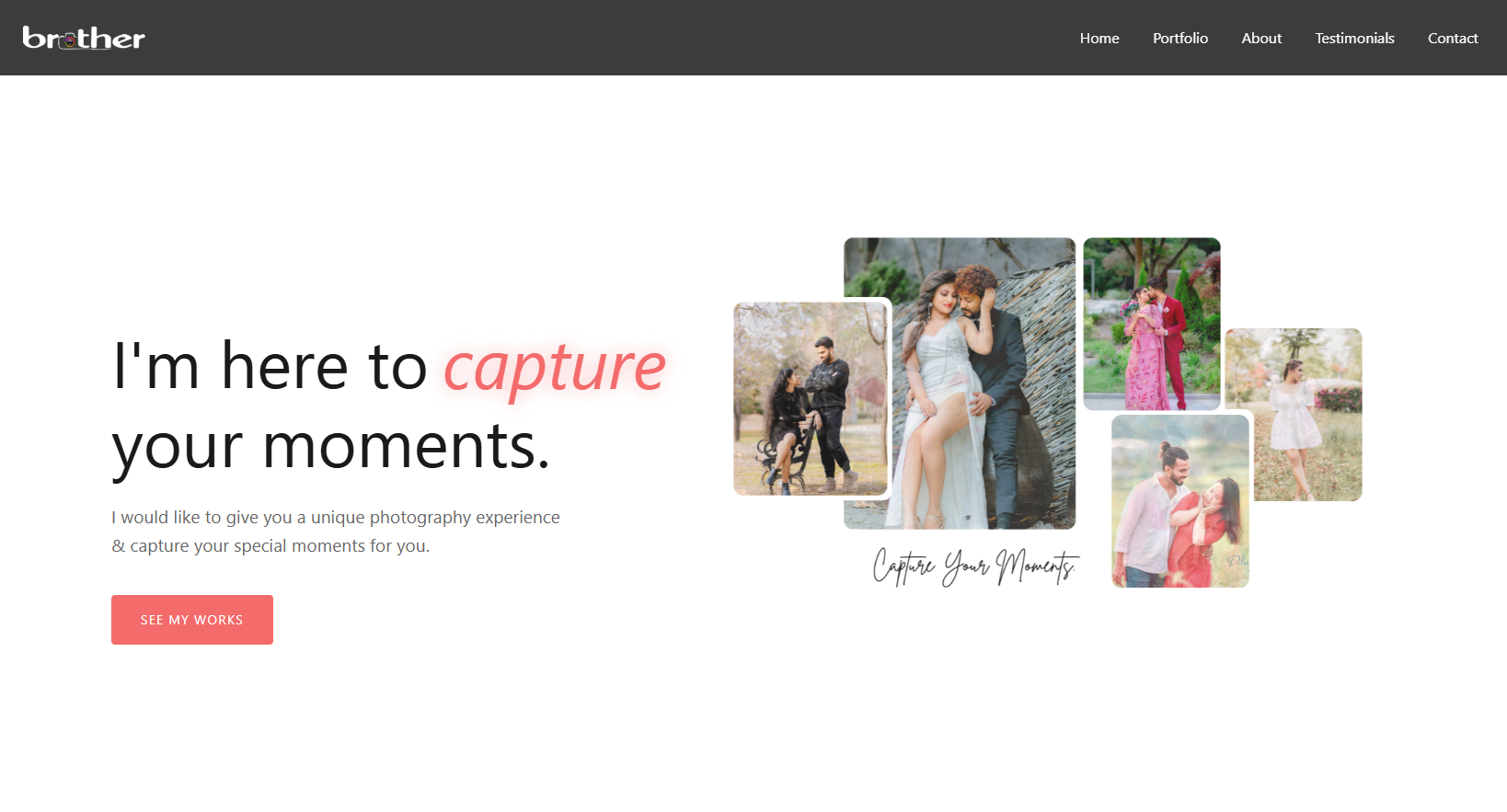
Task: Click the large center photo of embracing couple
Action: (x=960, y=383)
